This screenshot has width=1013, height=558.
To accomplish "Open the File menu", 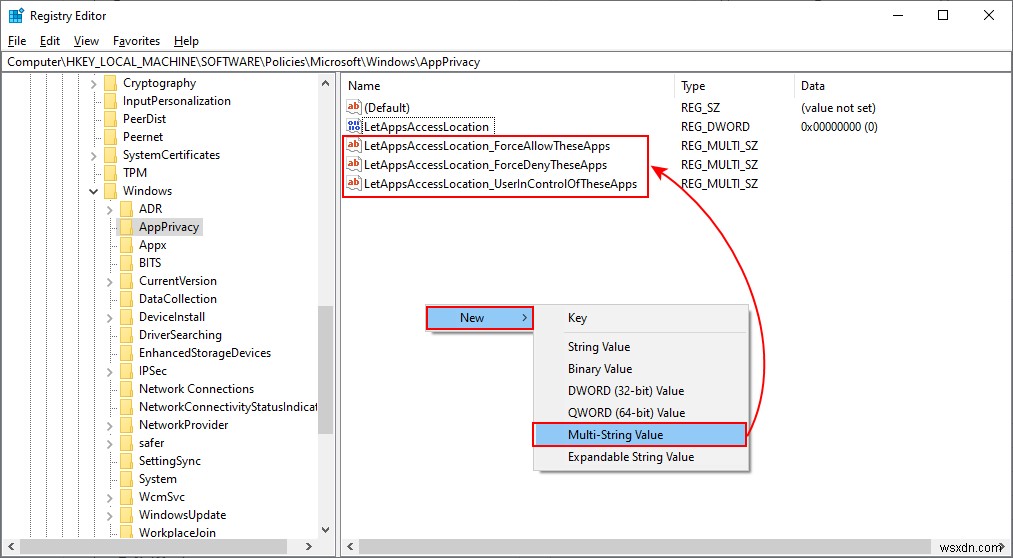I will coord(17,41).
